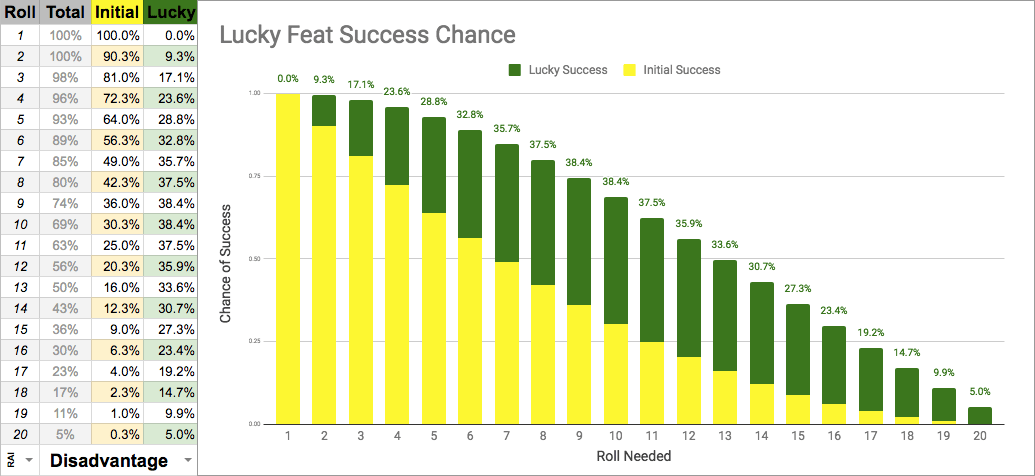The height and width of the screenshot is (476, 1035).
Task: Select the Roll column header
Action: (x=21, y=12)
